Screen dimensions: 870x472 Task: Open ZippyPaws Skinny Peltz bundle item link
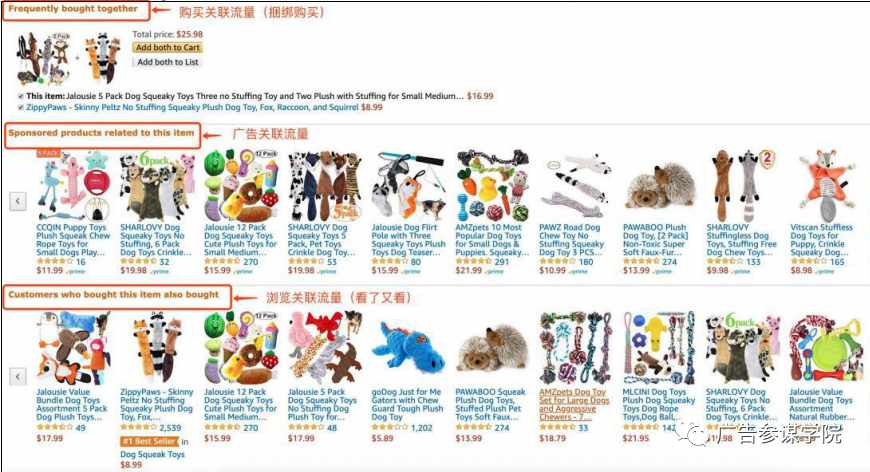[x=192, y=107]
